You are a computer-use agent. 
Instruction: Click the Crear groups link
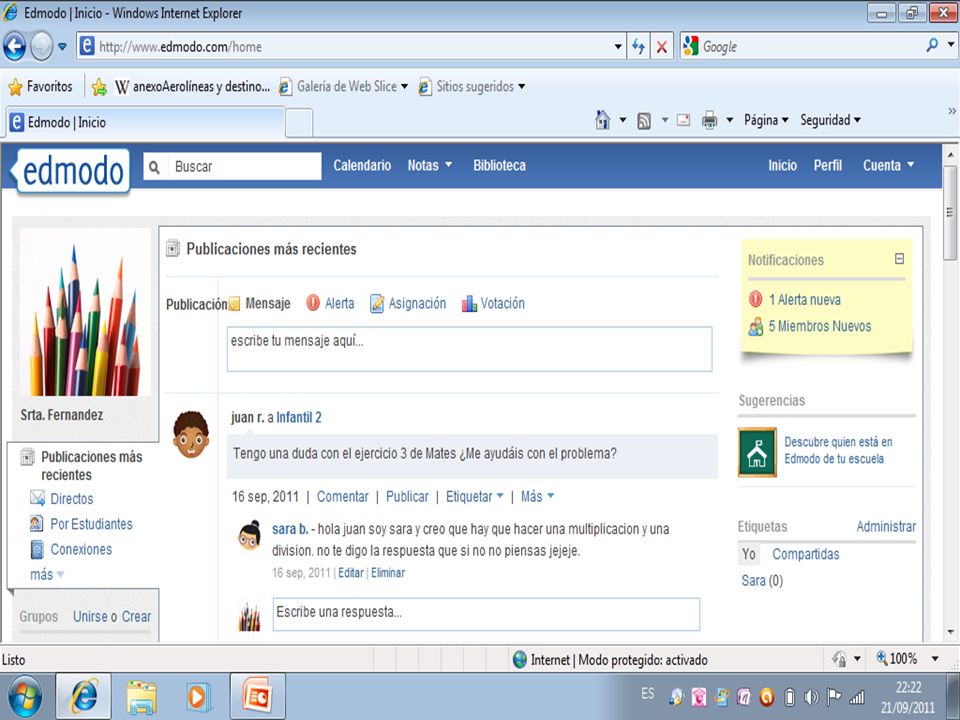point(136,617)
